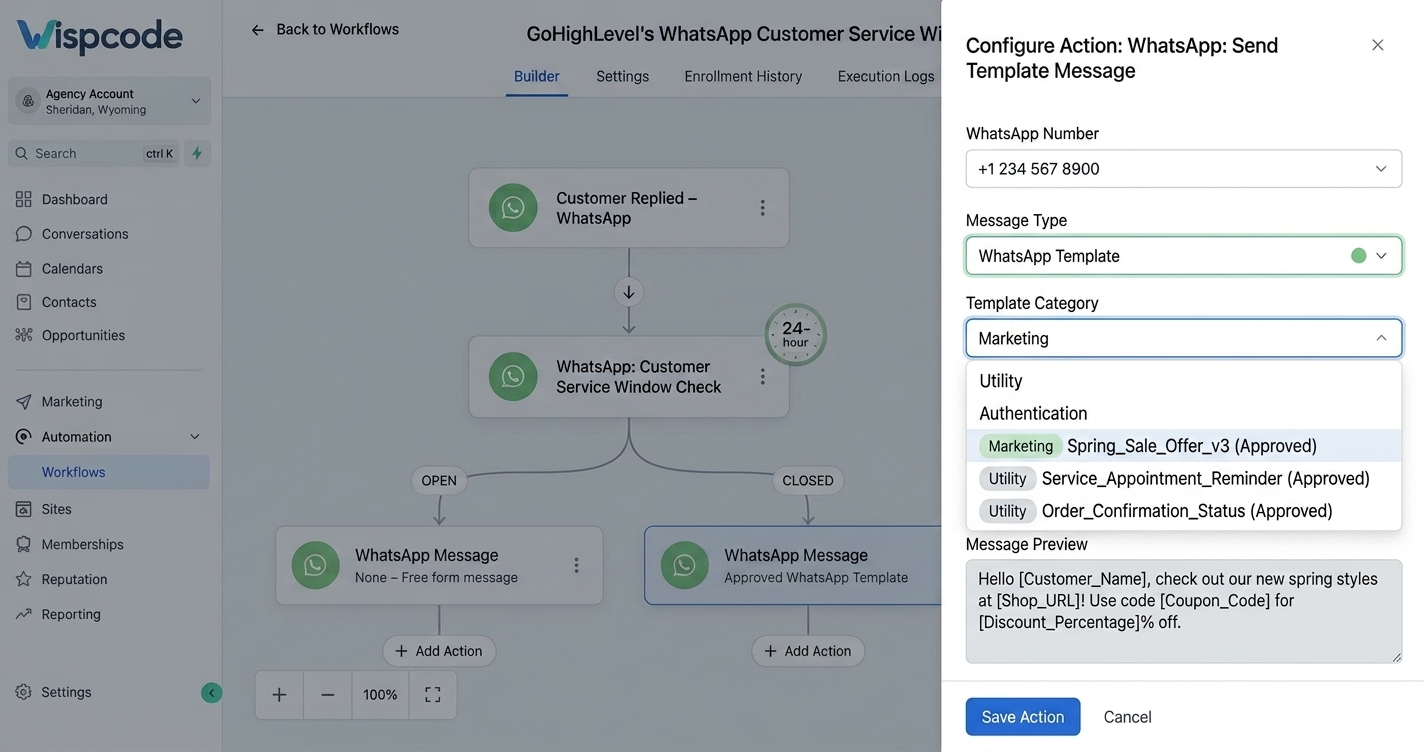The width and height of the screenshot is (1424, 752).
Task: Add Action under Approved WhatsApp Template
Action: click(x=808, y=651)
